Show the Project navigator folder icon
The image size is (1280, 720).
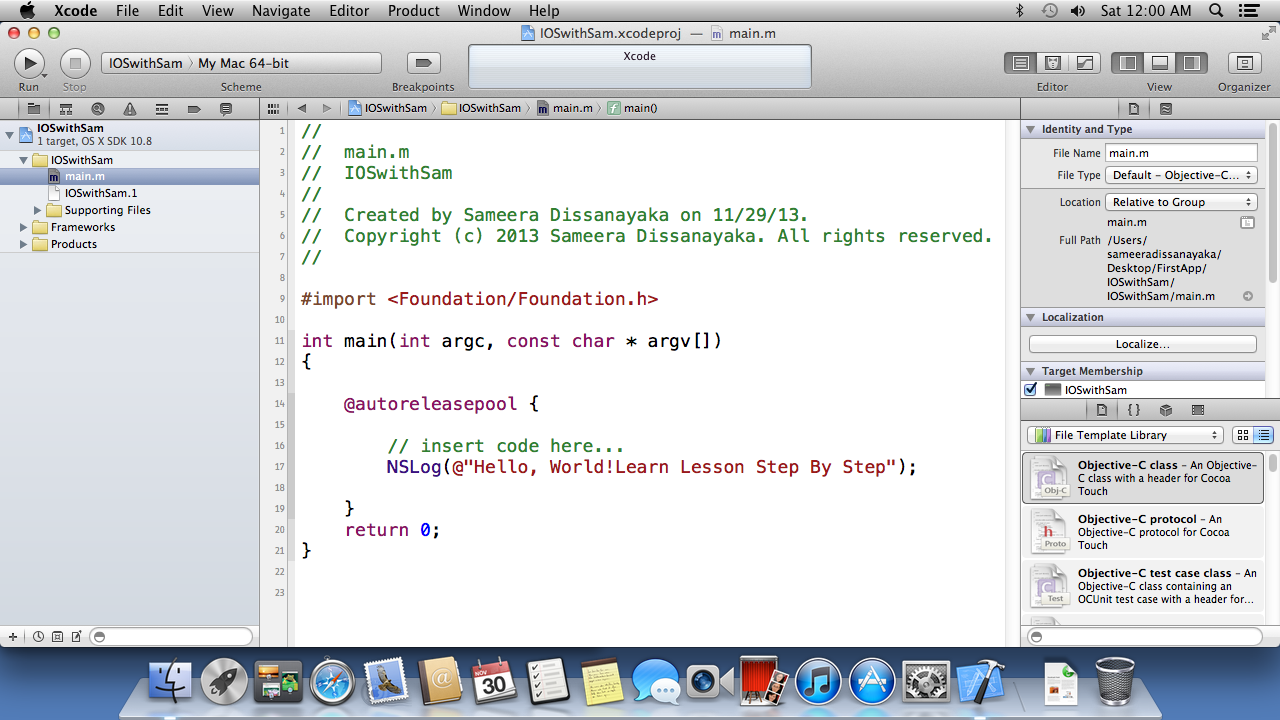pos(34,108)
